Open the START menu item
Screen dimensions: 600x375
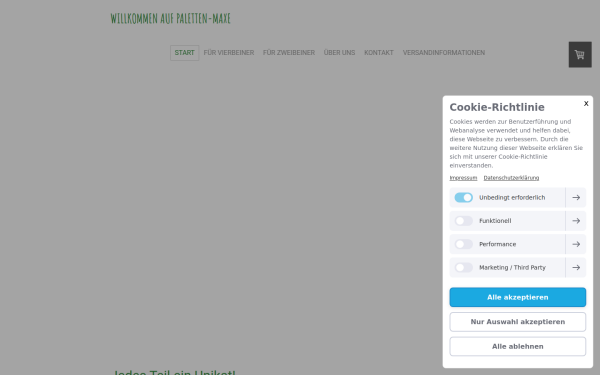tap(184, 53)
